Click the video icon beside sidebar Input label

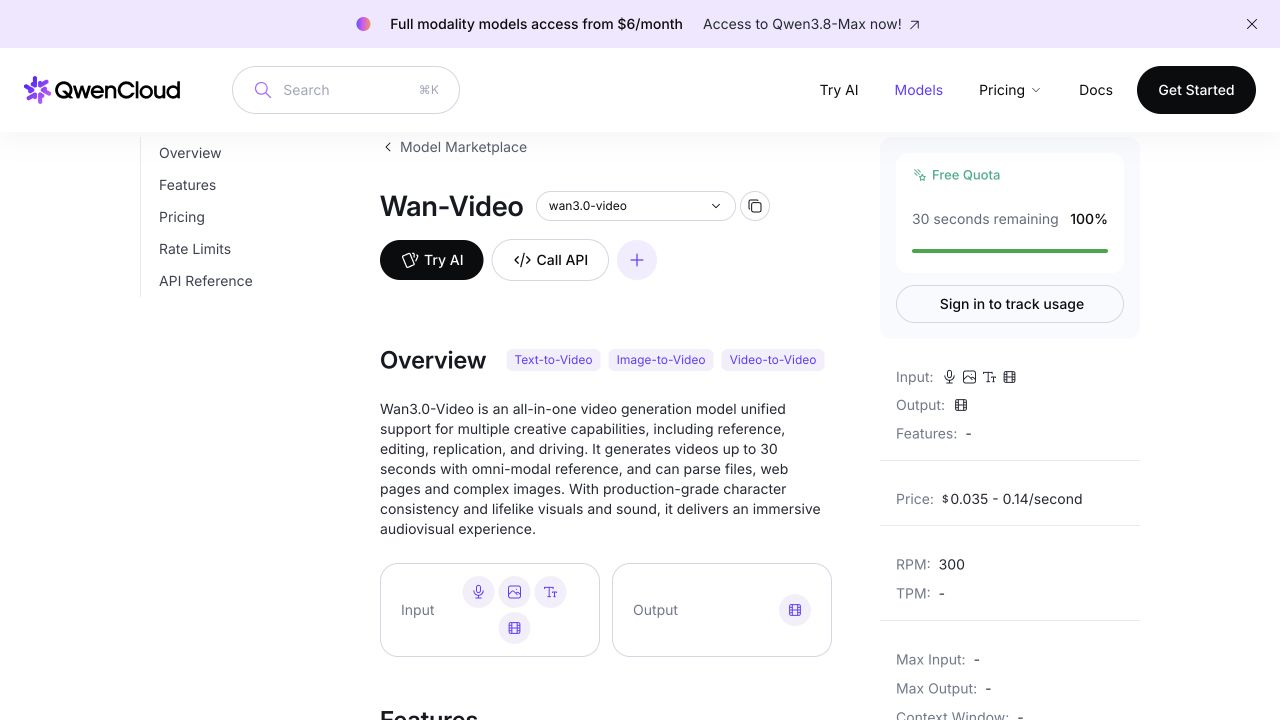click(x=1009, y=377)
